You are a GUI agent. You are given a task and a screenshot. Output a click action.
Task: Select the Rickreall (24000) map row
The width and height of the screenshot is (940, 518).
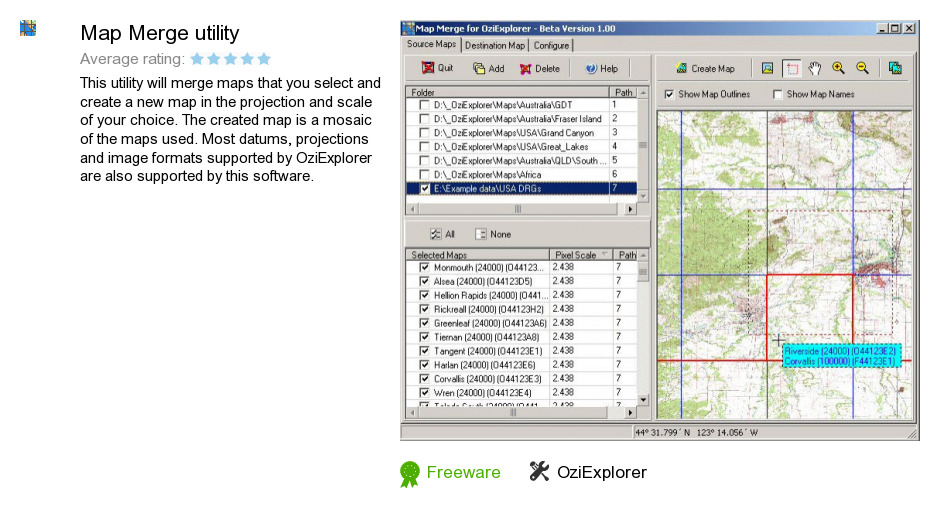pos(521,309)
